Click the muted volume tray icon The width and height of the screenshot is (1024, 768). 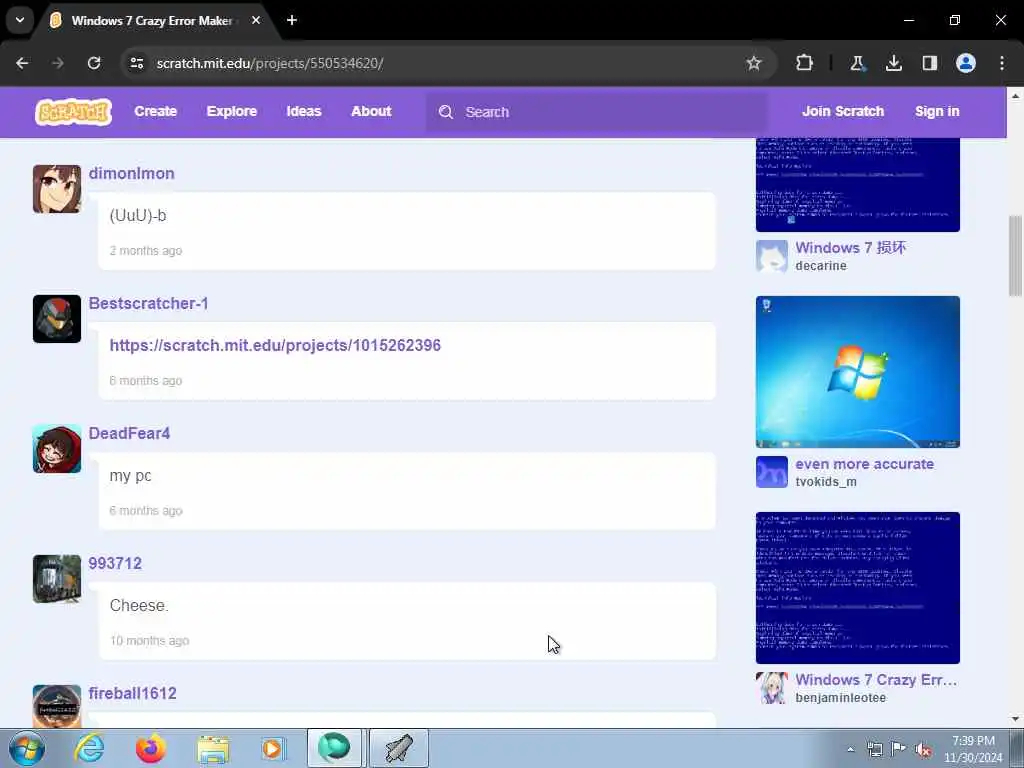[923, 749]
